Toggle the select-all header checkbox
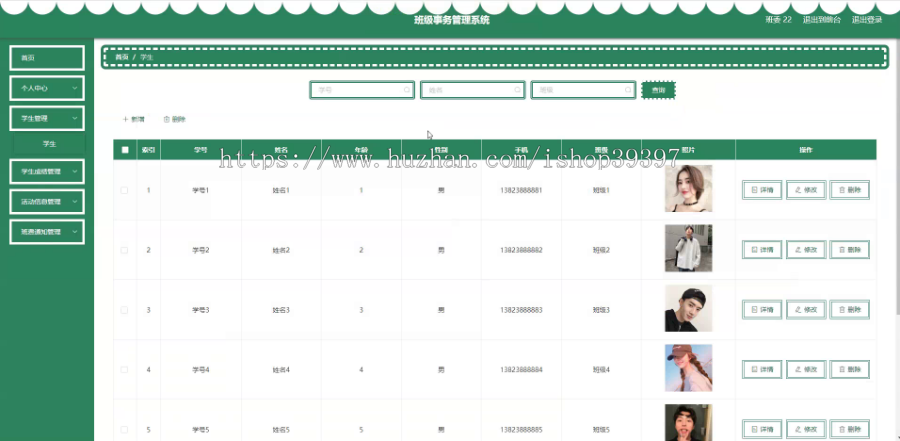900x441 pixels. pyautogui.click(x=125, y=150)
